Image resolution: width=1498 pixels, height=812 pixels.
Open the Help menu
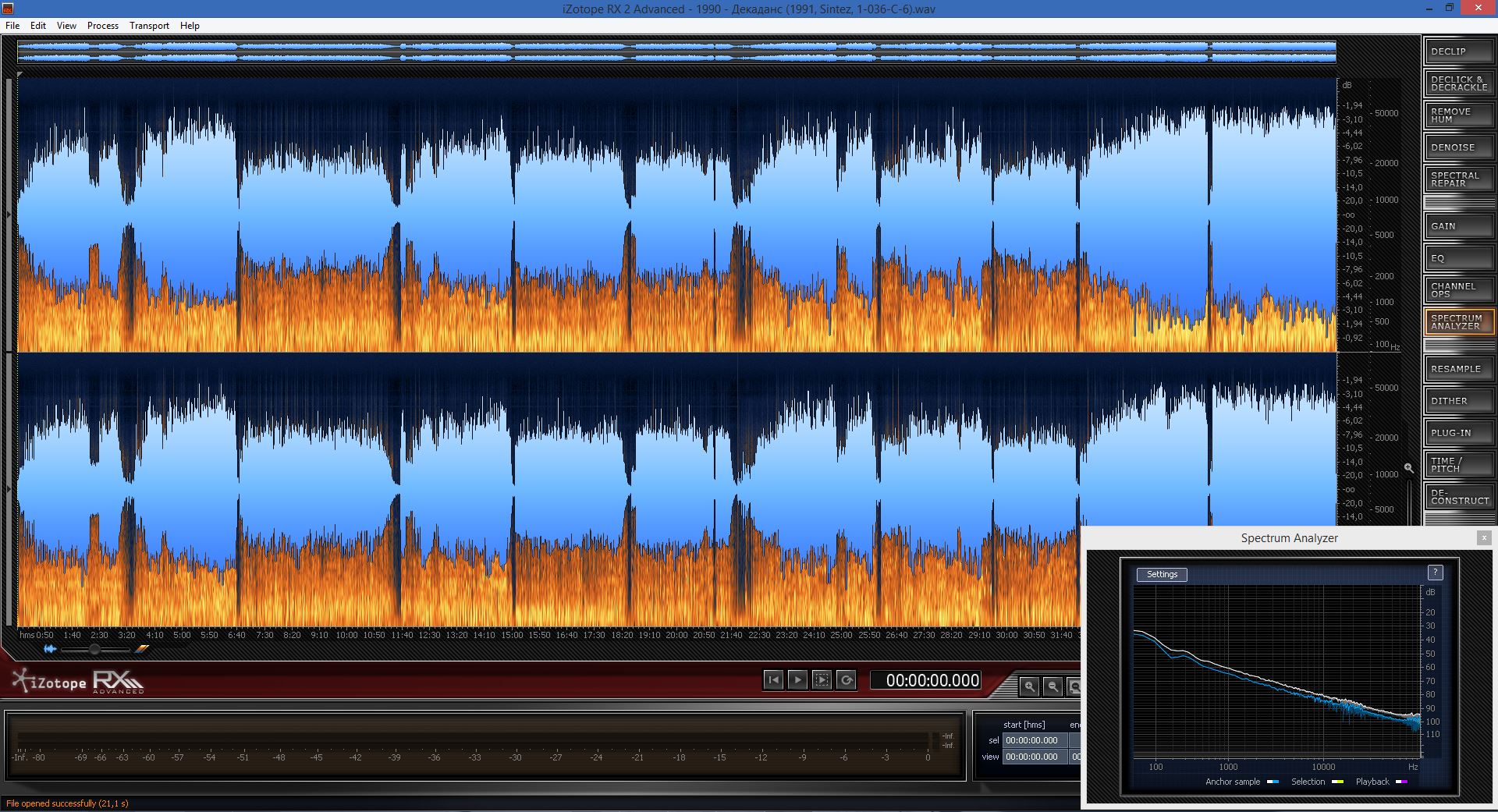pyautogui.click(x=190, y=26)
